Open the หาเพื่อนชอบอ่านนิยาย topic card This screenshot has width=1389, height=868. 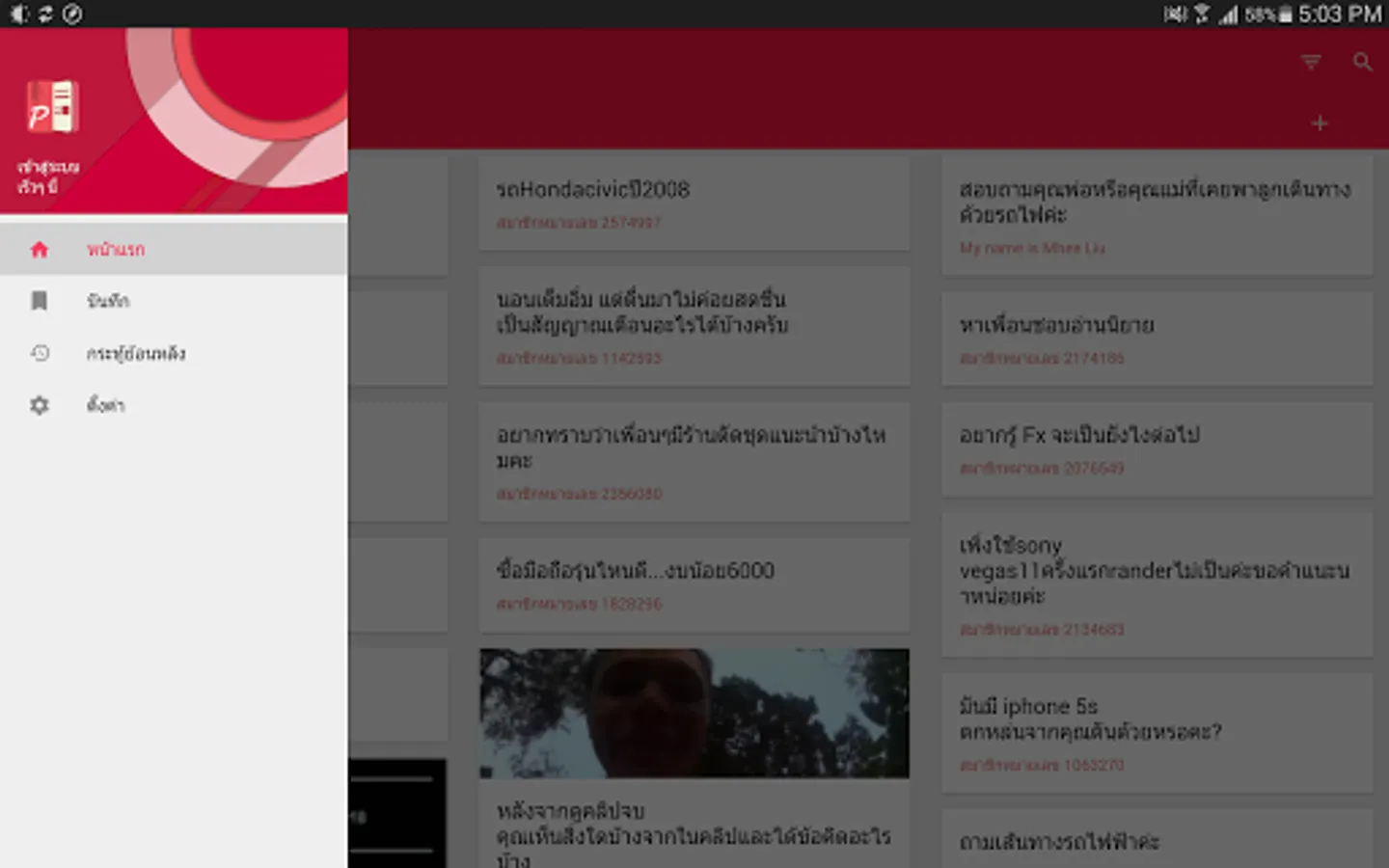1157,339
